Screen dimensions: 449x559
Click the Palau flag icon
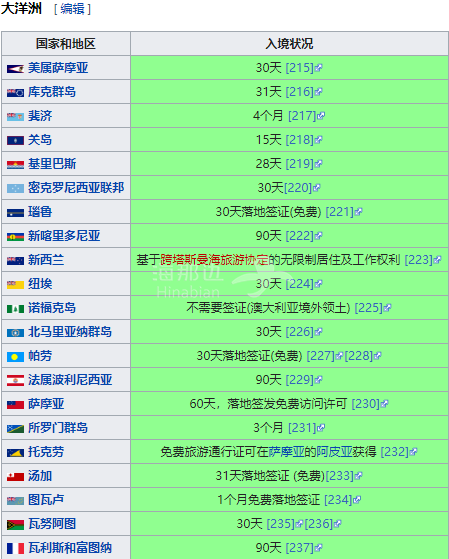coord(15,357)
